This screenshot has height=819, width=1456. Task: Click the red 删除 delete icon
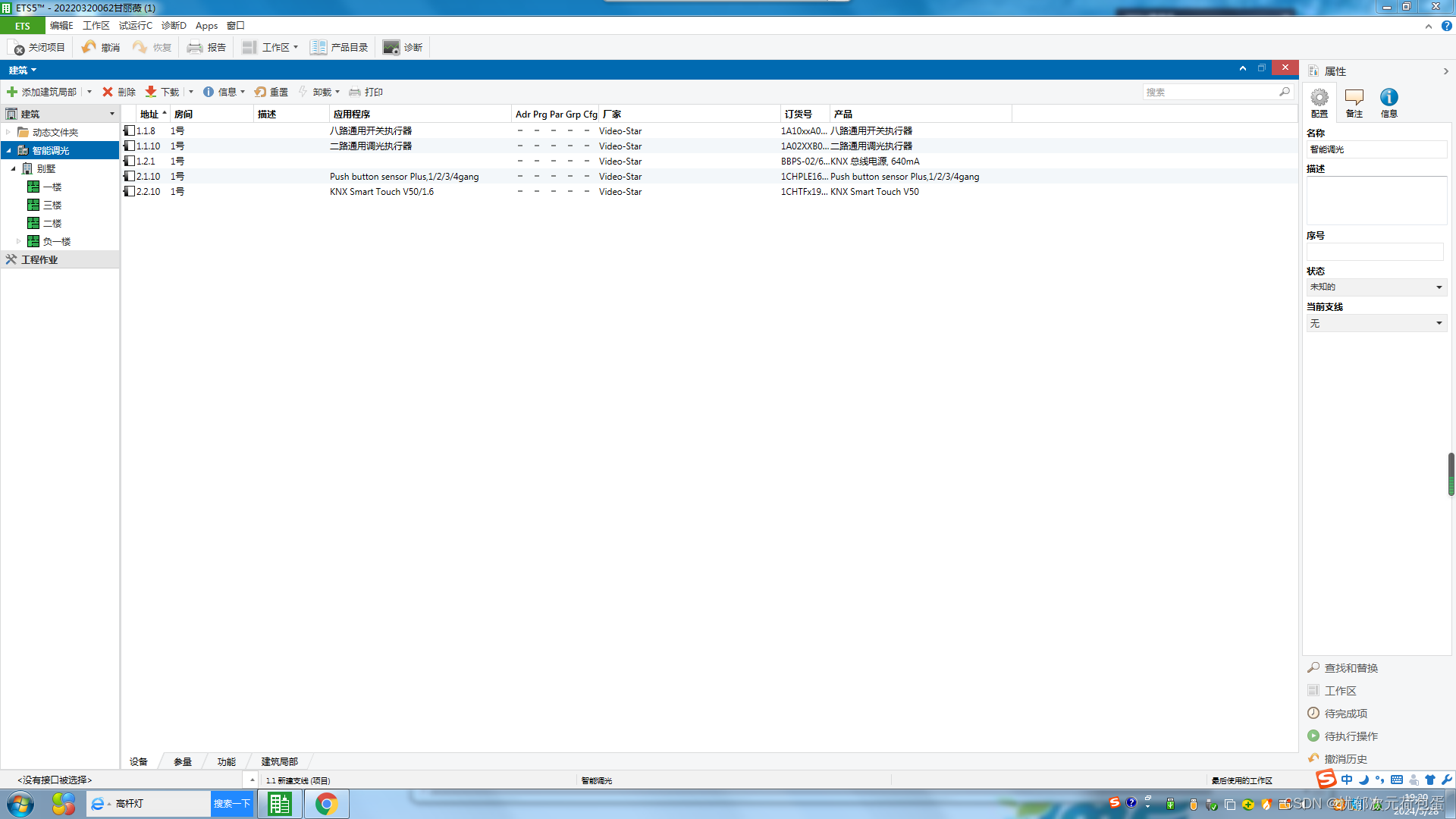tap(108, 92)
